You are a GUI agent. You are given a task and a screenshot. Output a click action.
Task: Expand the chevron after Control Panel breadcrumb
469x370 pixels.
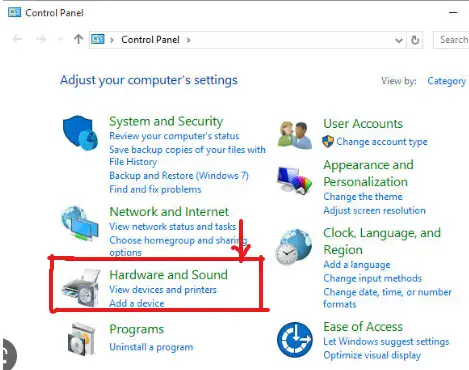tap(189, 40)
